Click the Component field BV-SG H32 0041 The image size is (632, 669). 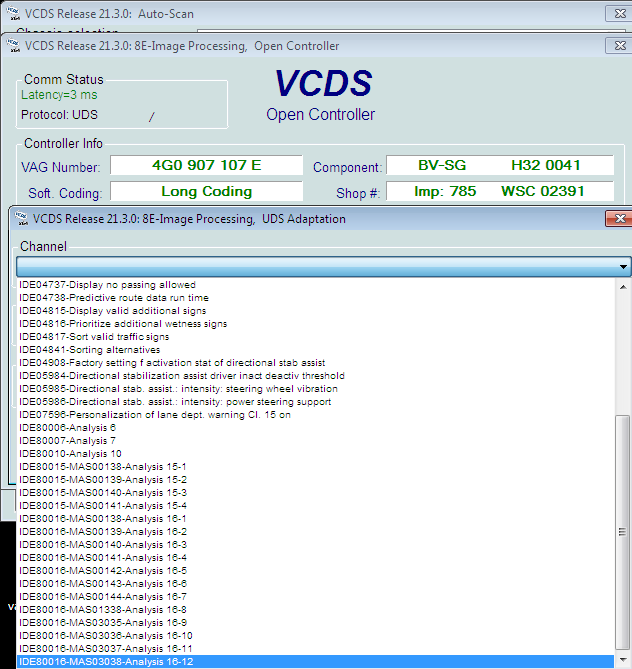500,165
